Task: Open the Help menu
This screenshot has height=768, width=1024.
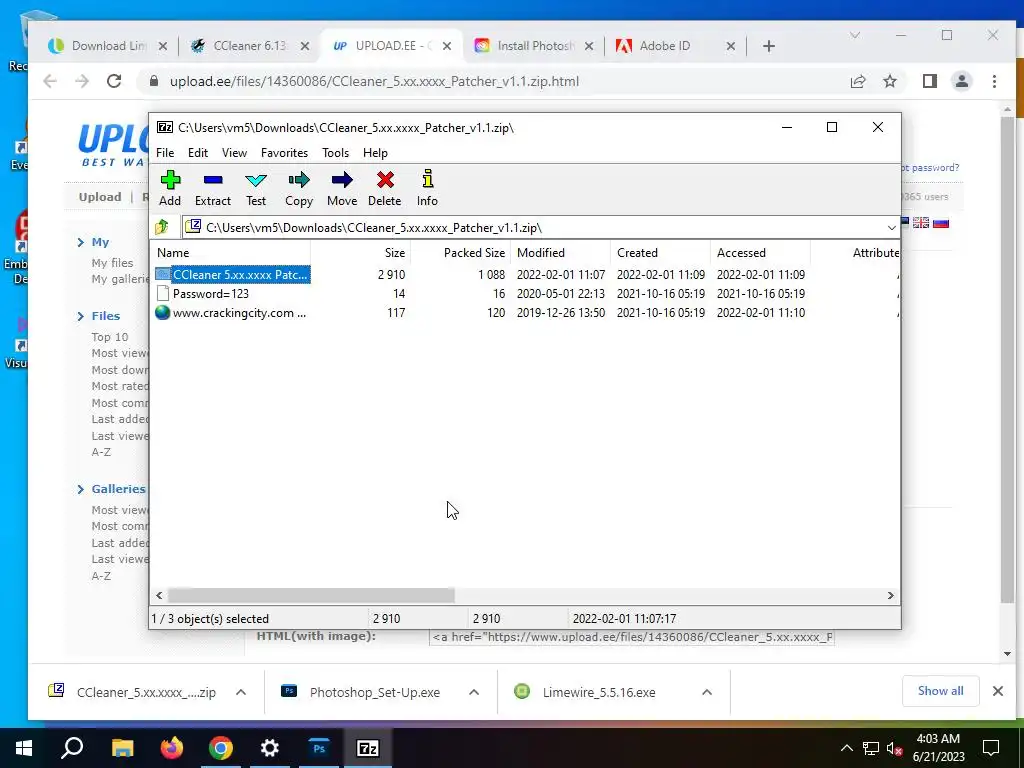Action: [375, 153]
